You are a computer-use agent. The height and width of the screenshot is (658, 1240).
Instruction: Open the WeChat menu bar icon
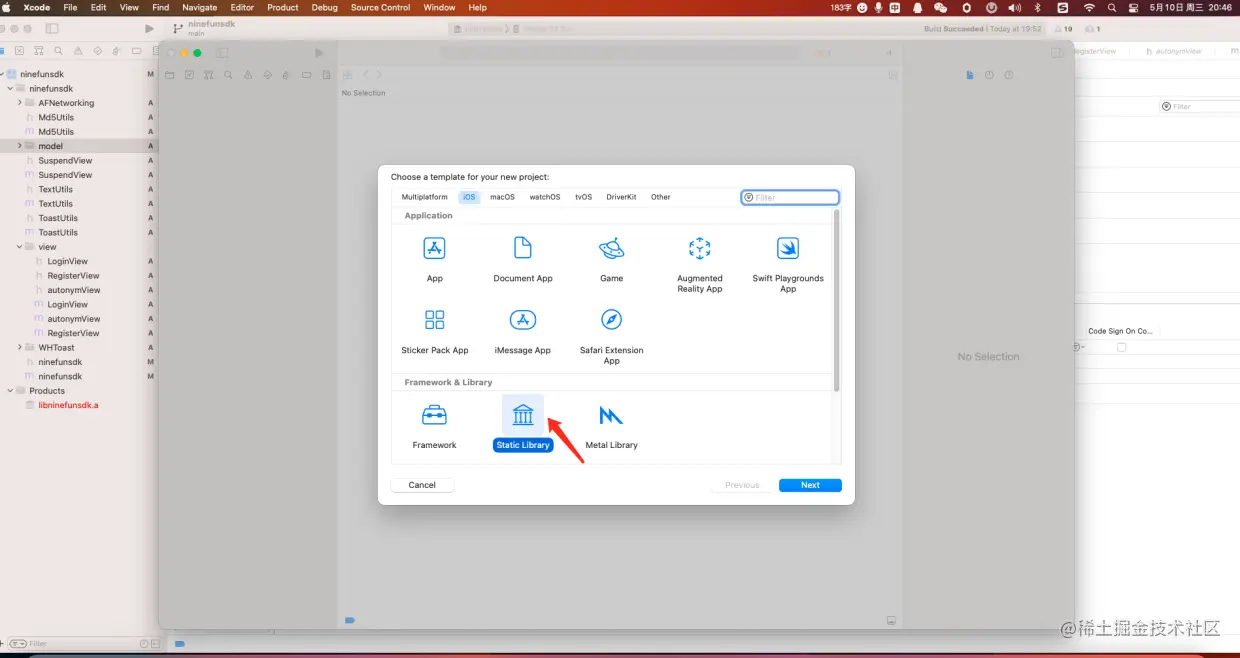tap(940, 7)
